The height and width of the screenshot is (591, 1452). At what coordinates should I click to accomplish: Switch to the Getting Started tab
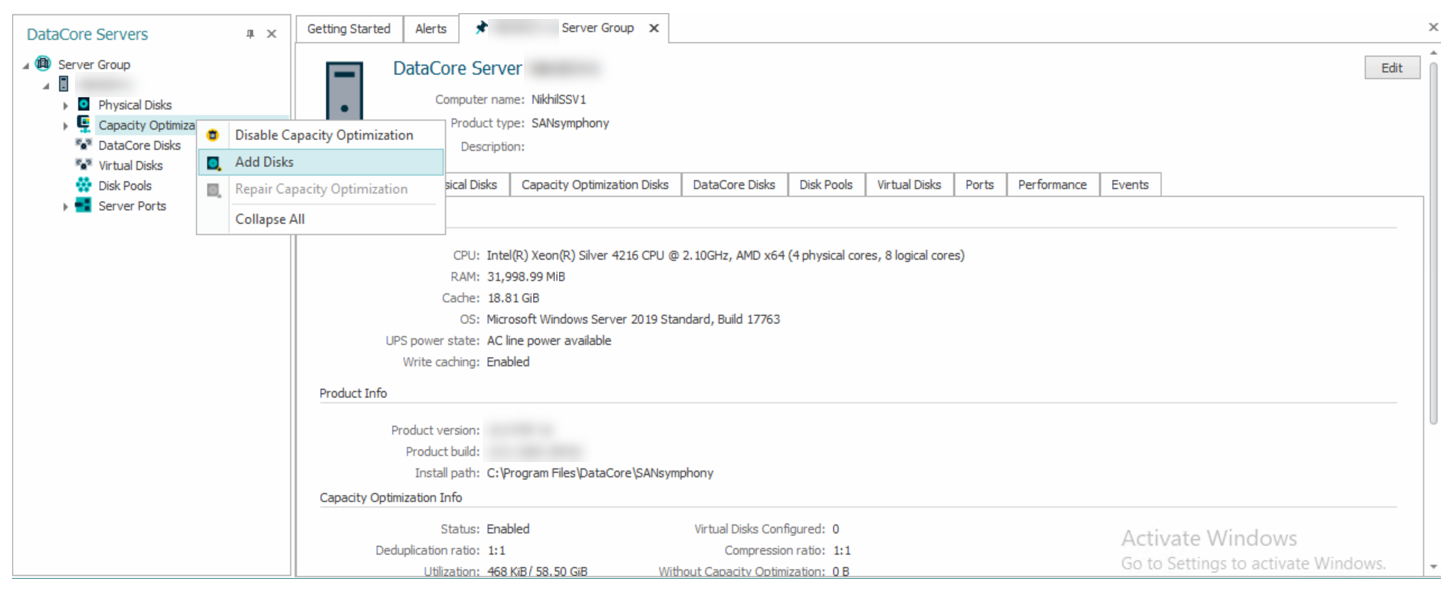point(348,29)
